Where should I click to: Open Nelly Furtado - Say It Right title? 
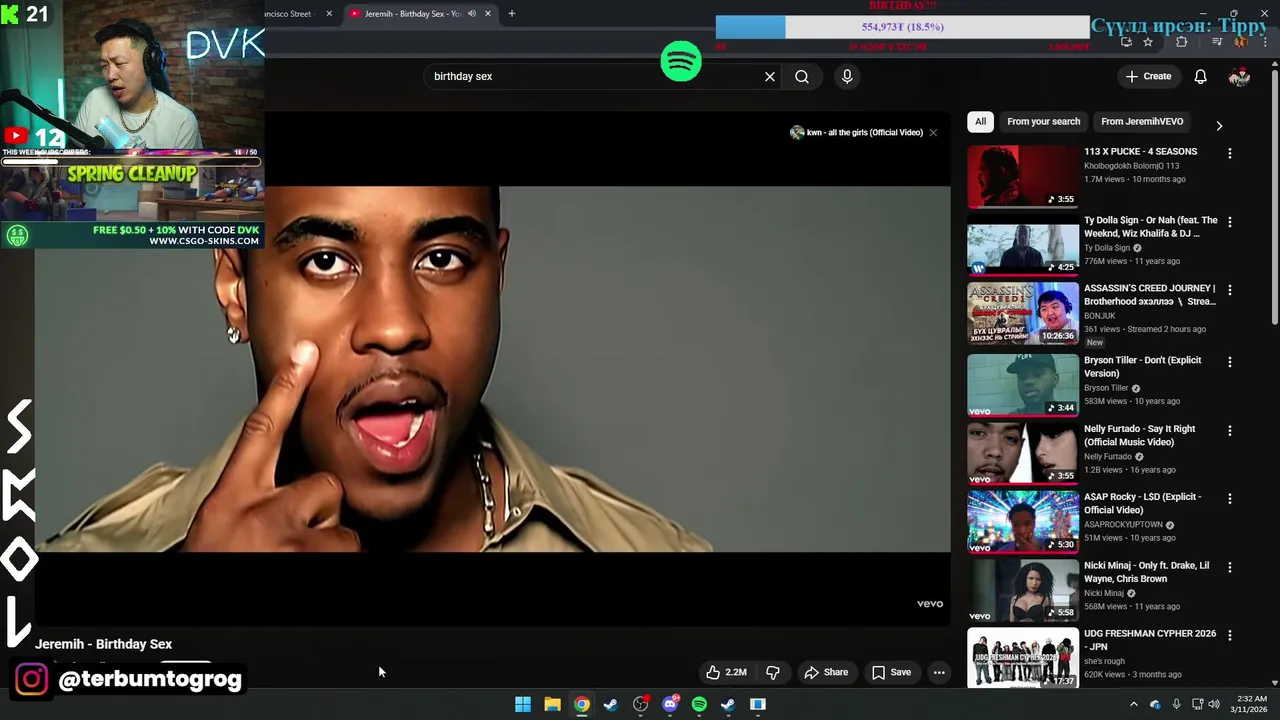pyautogui.click(x=1140, y=435)
